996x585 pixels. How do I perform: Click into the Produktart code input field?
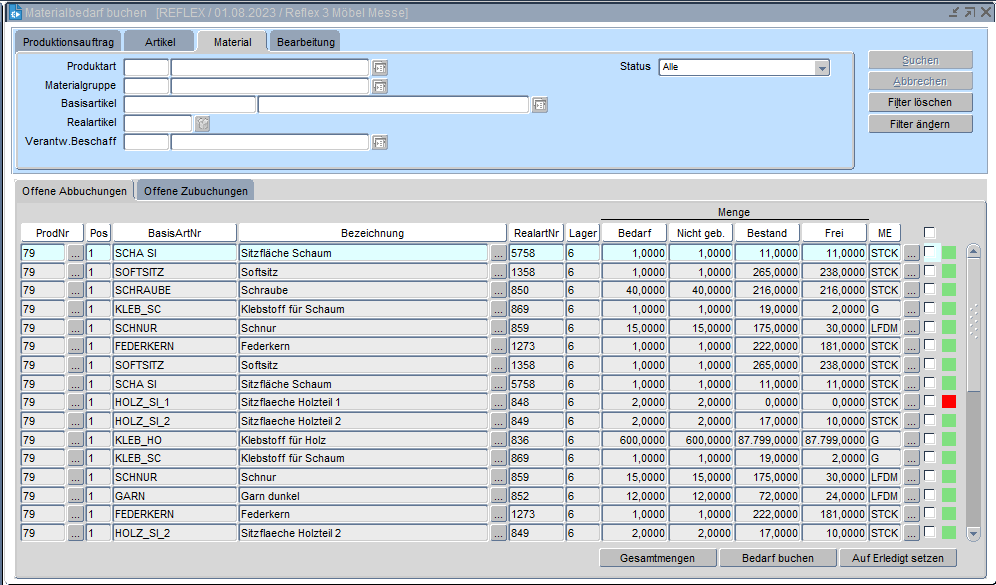point(146,68)
